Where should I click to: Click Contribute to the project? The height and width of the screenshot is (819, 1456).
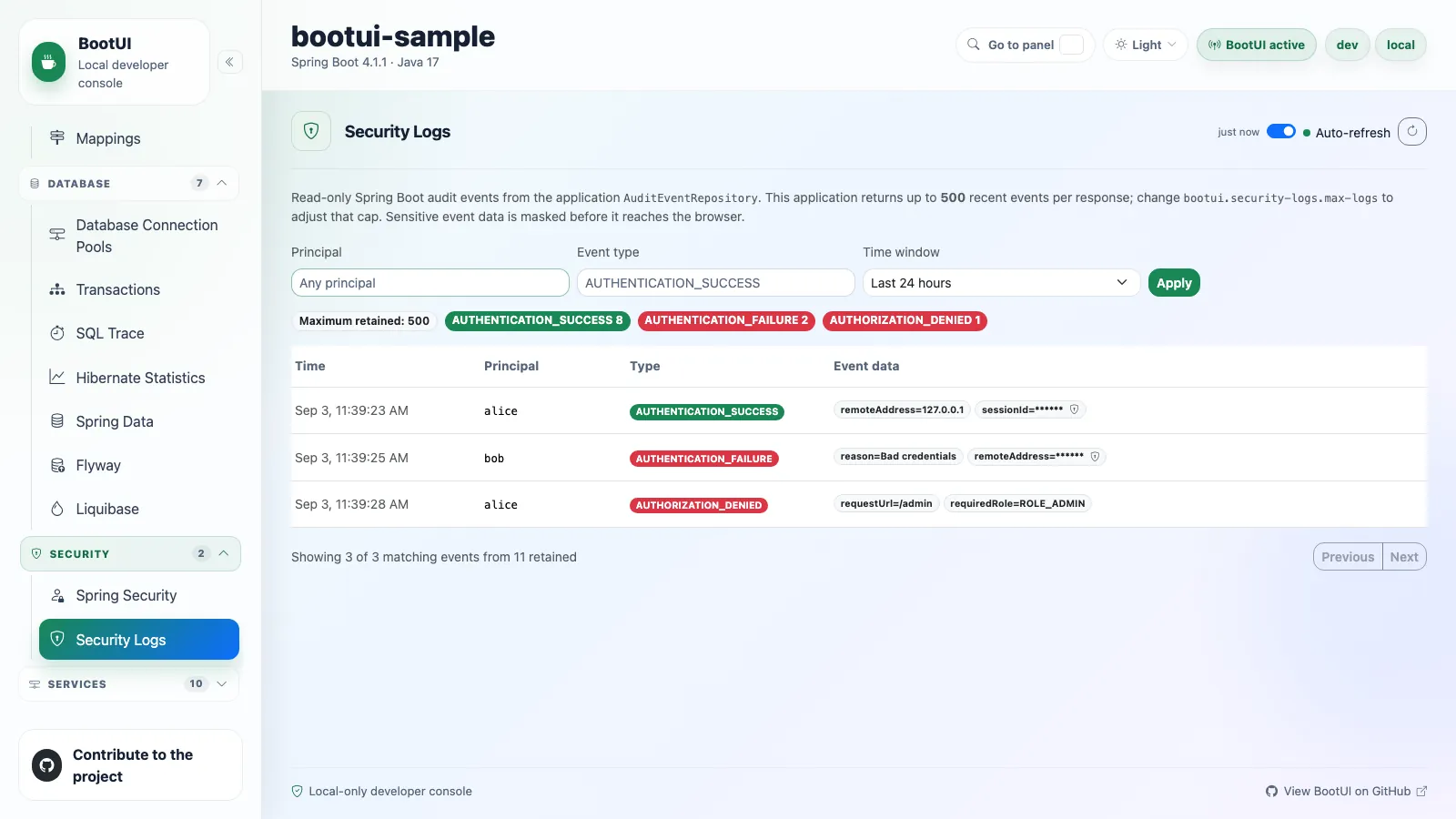[x=130, y=765]
